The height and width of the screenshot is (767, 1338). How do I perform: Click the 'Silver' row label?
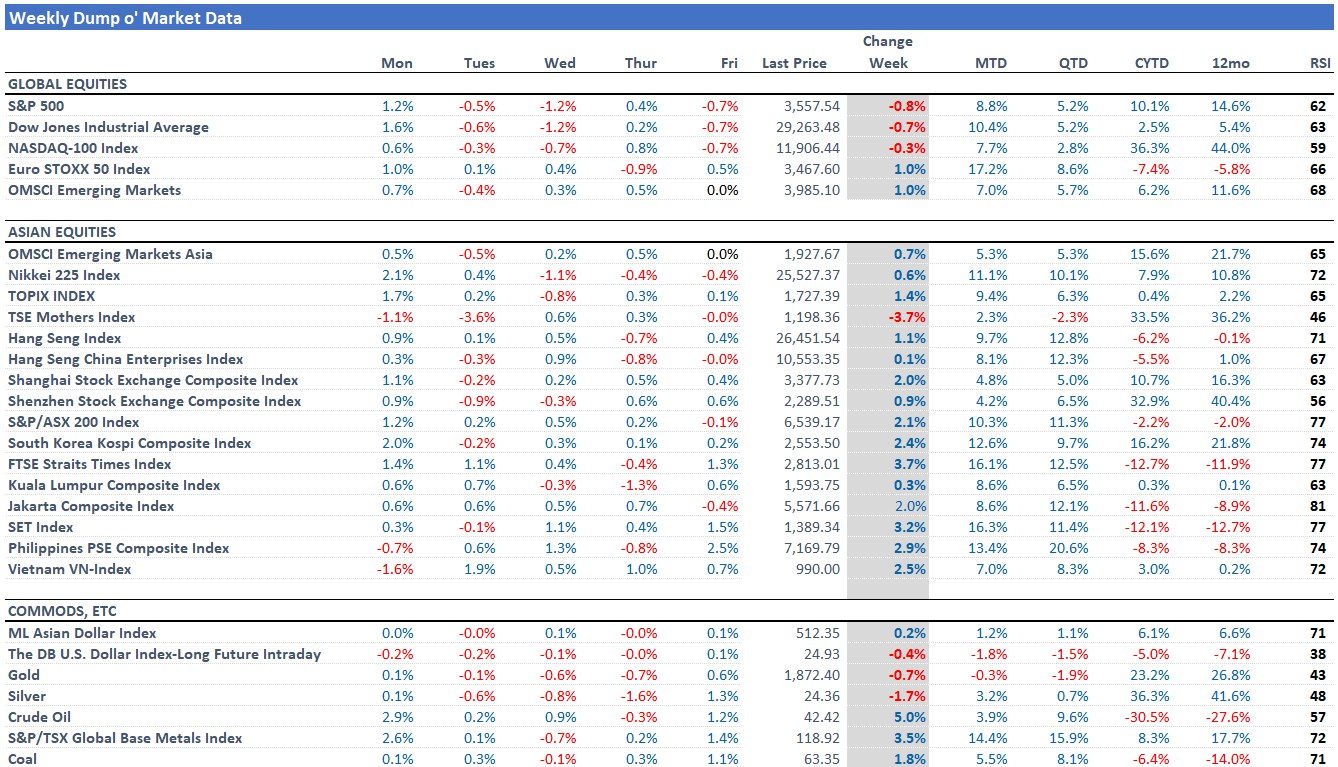click(26, 696)
